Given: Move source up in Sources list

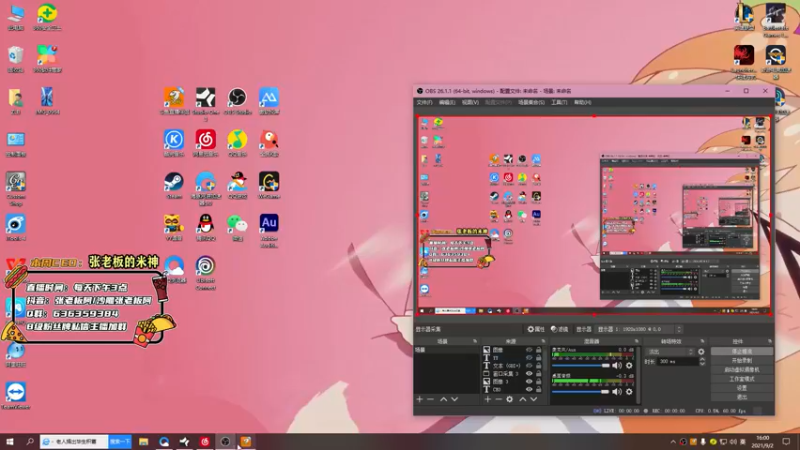Looking at the screenshot, I should [x=522, y=399].
